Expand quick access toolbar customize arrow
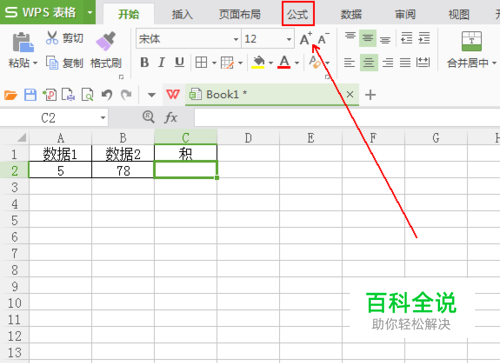Viewport: 500px width, 363px height. coord(152,95)
